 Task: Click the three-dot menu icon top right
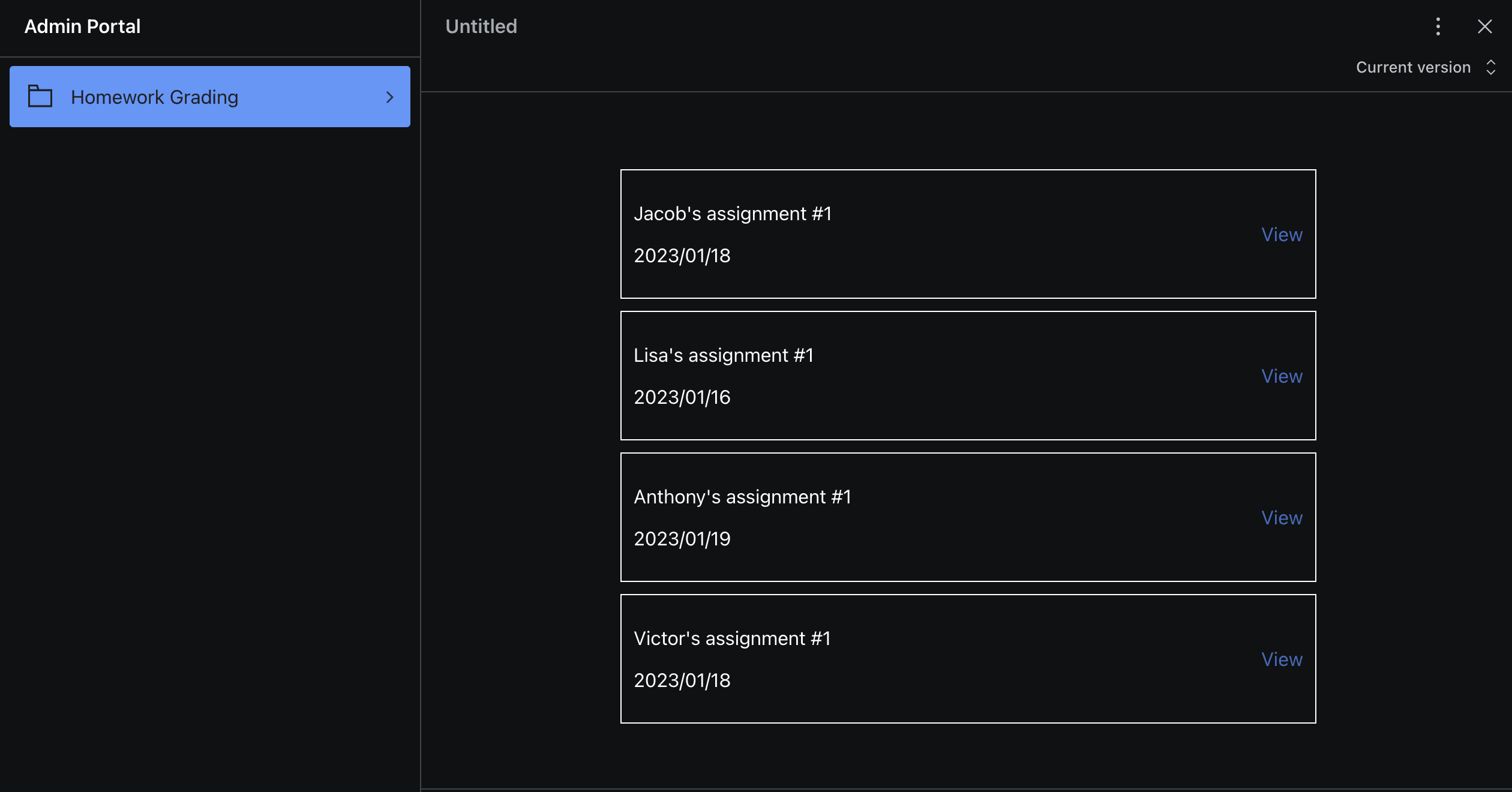pos(1438,26)
